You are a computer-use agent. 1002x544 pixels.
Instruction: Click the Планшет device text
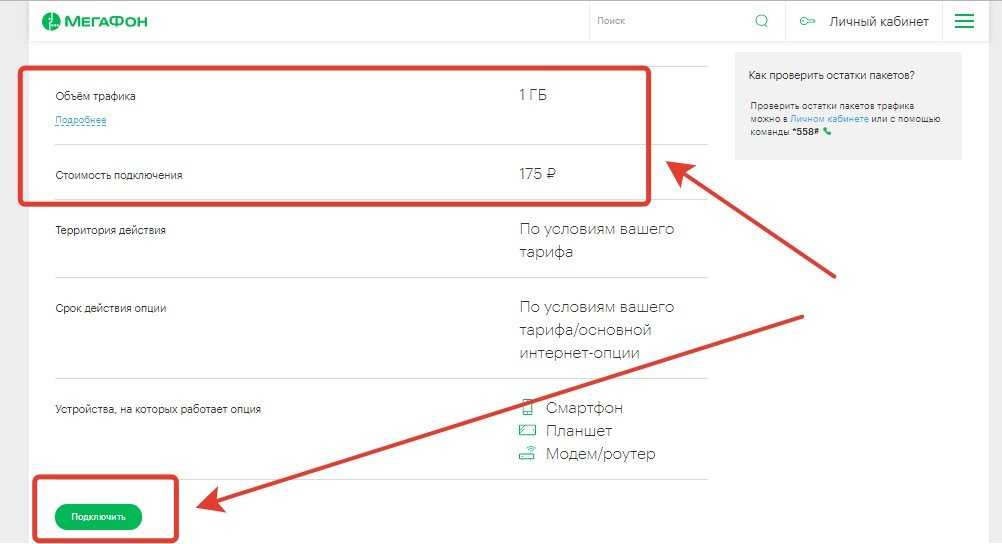pos(579,431)
